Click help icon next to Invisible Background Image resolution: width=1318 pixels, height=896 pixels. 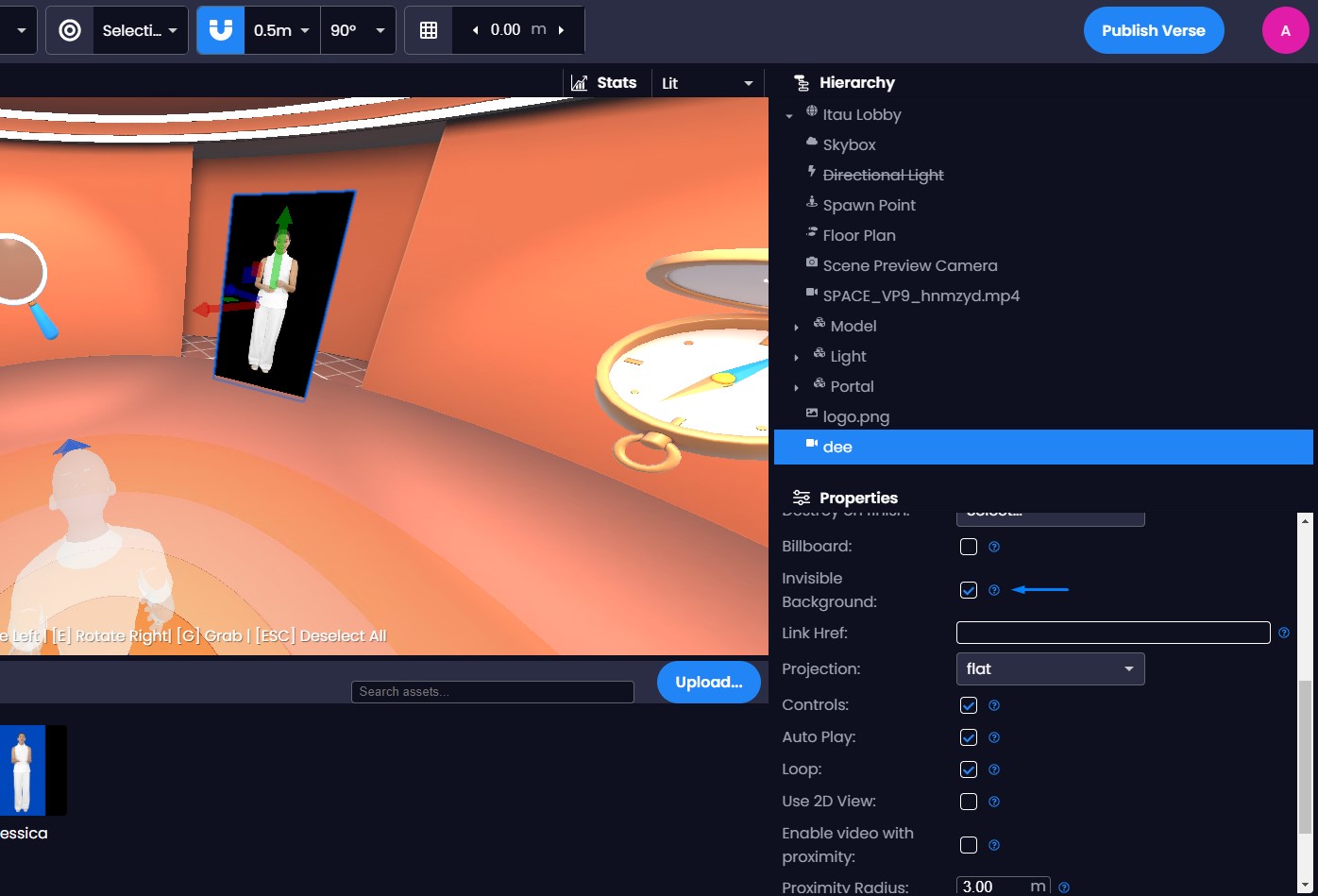tap(994, 590)
